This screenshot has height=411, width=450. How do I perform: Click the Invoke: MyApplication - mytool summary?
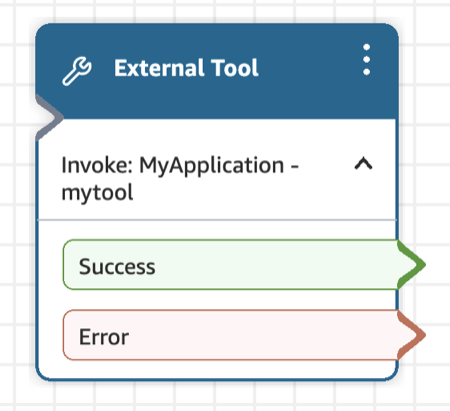[180, 179]
